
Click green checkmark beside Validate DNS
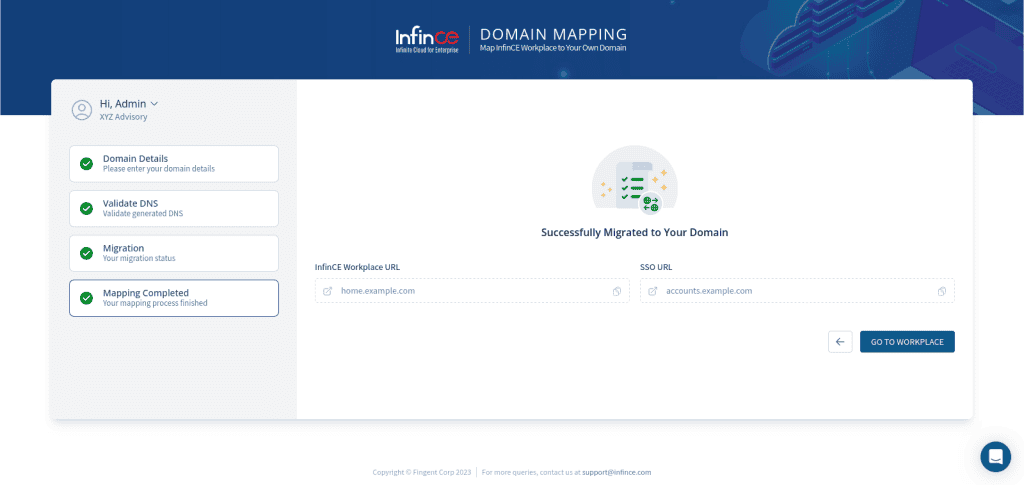point(86,208)
